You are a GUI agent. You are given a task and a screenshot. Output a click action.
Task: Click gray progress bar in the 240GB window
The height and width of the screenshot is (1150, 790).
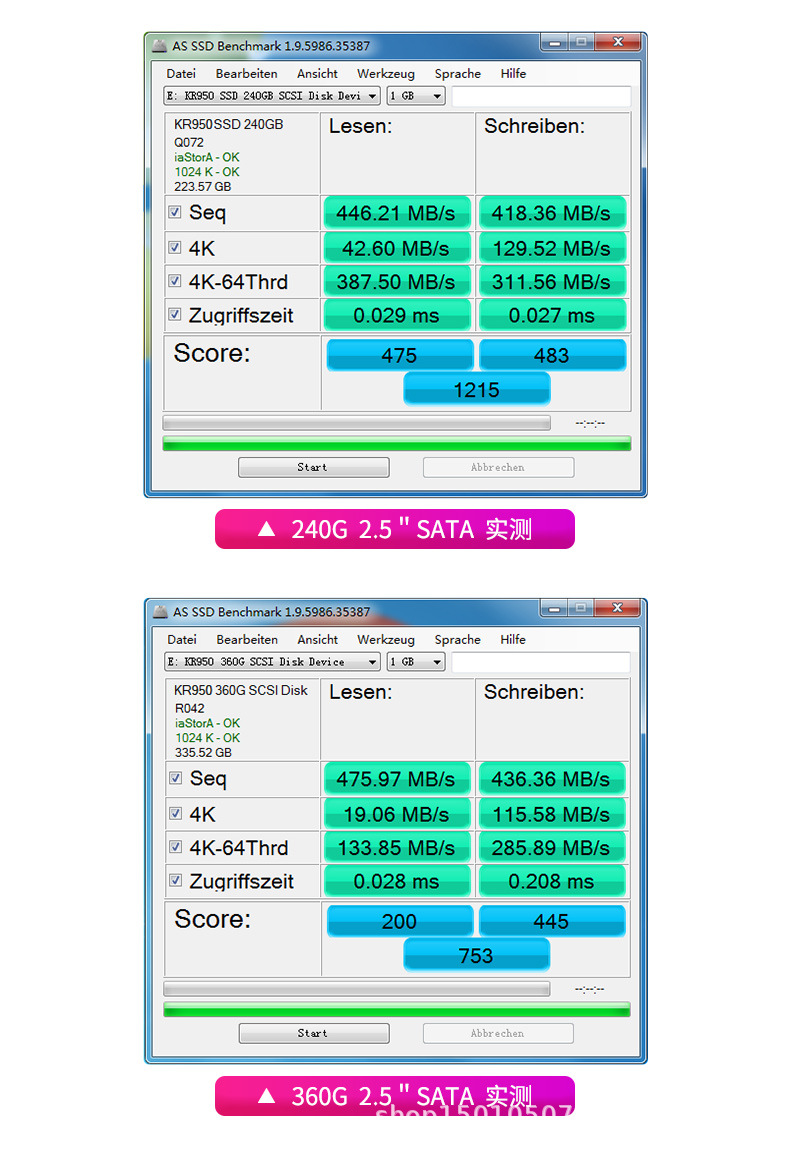click(356, 423)
